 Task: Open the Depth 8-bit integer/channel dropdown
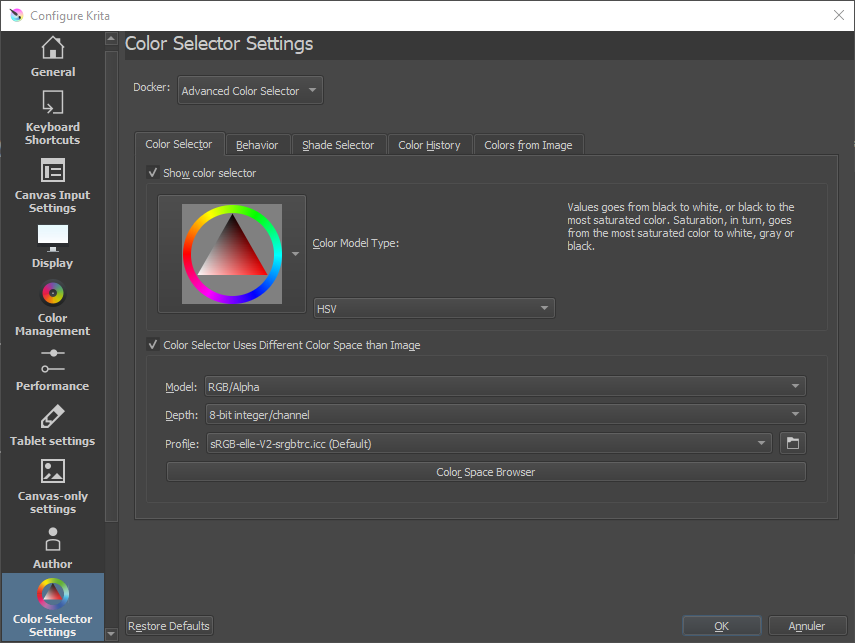coord(504,414)
